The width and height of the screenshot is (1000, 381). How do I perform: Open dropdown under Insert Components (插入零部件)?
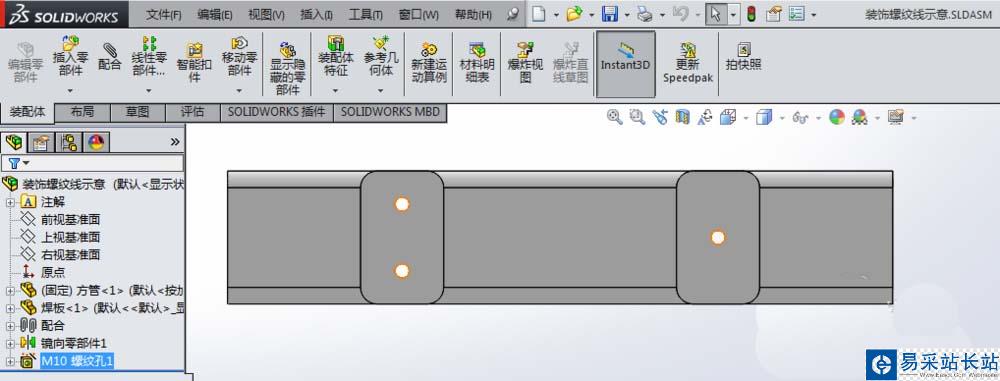pos(70,91)
